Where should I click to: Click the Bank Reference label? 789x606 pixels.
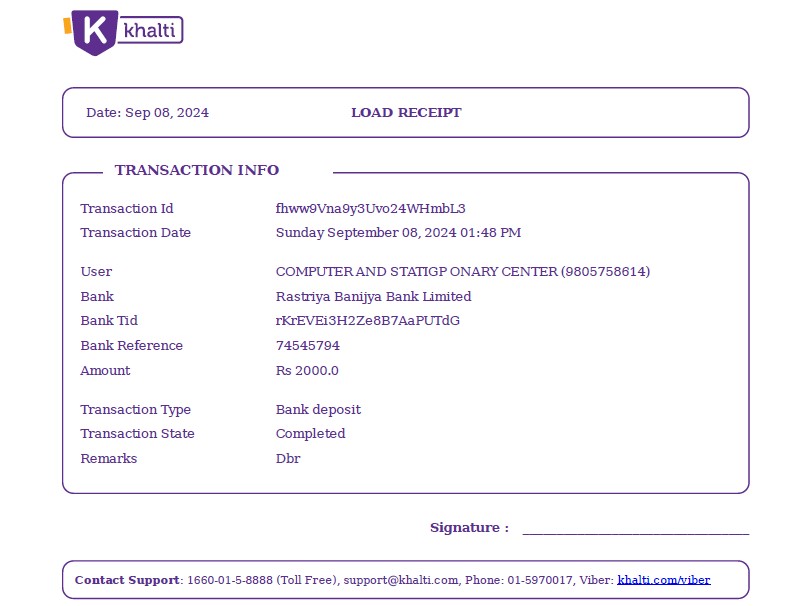click(131, 346)
